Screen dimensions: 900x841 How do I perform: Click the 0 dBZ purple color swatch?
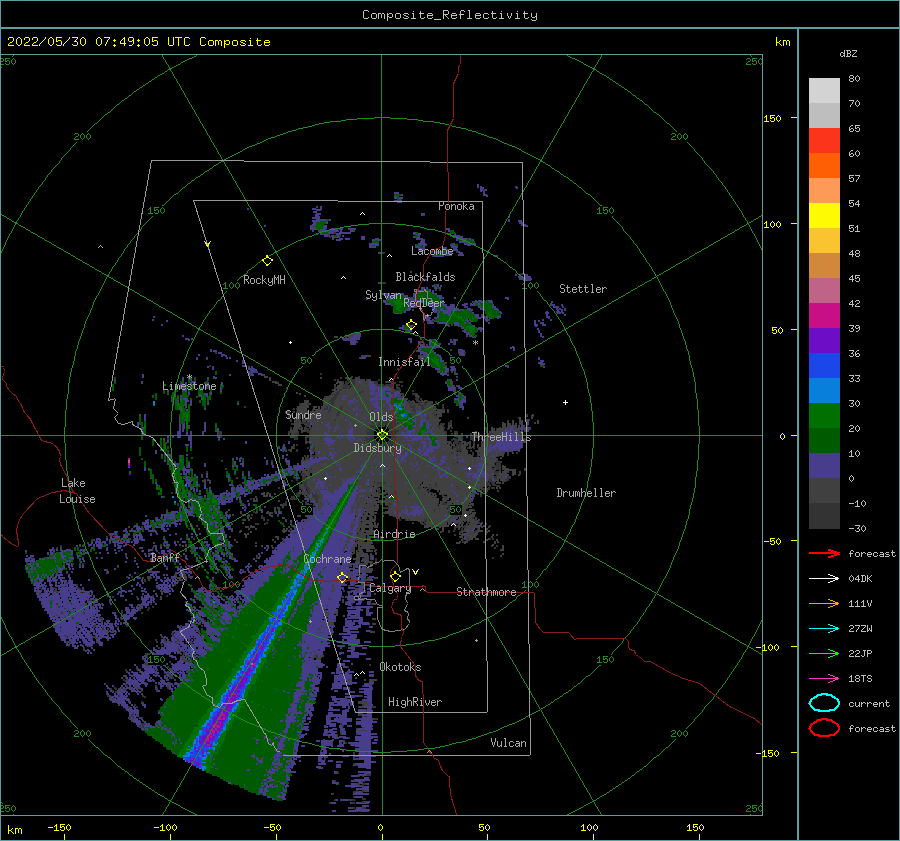(x=824, y=465)
